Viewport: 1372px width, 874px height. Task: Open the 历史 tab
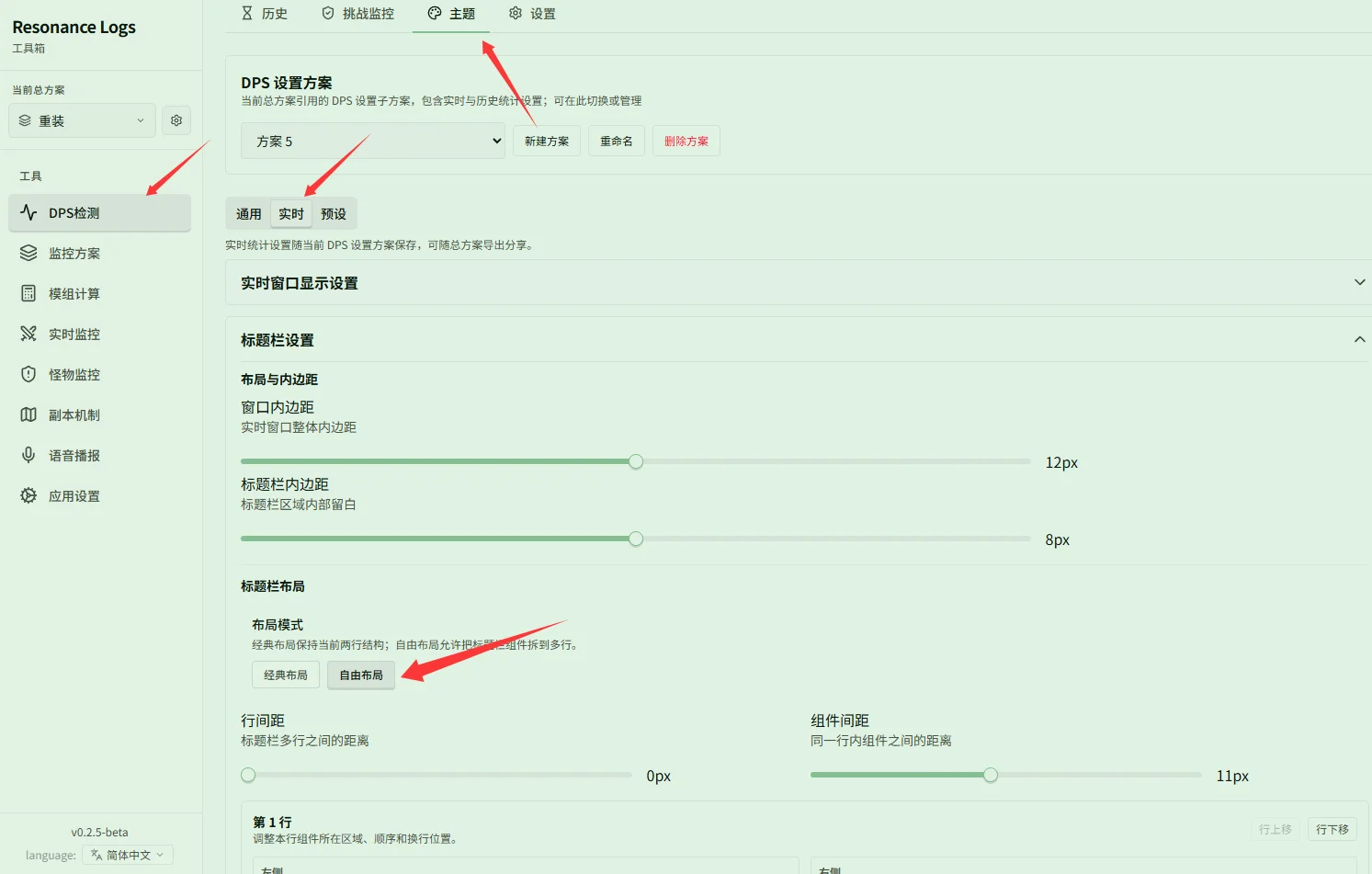(265, 14)
